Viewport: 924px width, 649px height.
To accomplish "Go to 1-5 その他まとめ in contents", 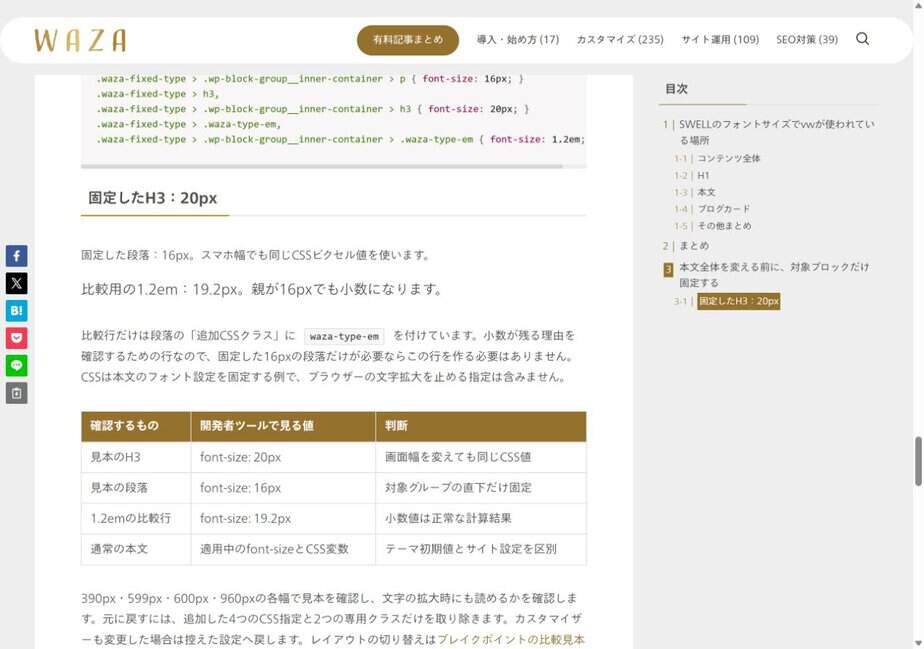I will 724,226.
